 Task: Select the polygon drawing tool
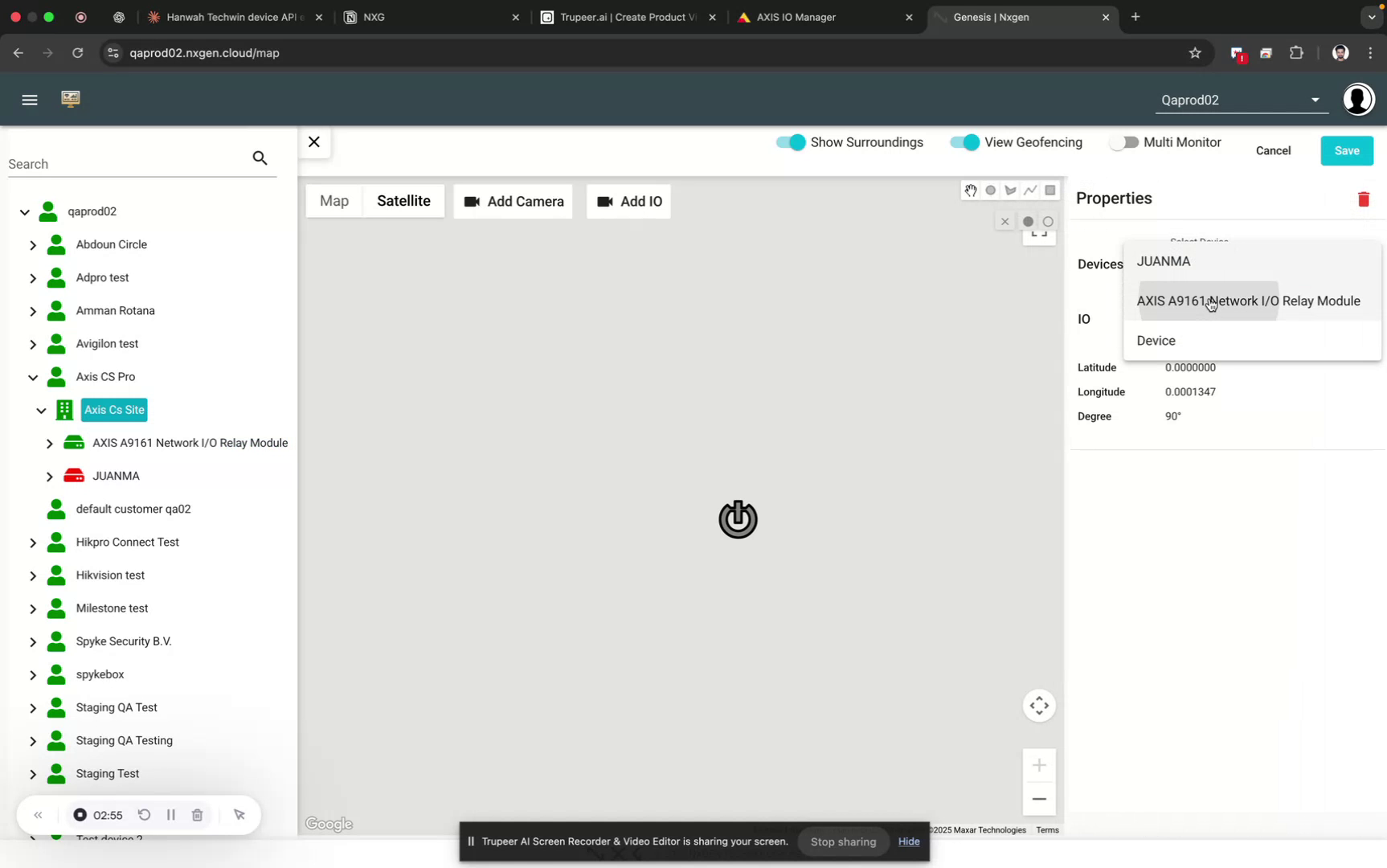[x=1010, y=190]
